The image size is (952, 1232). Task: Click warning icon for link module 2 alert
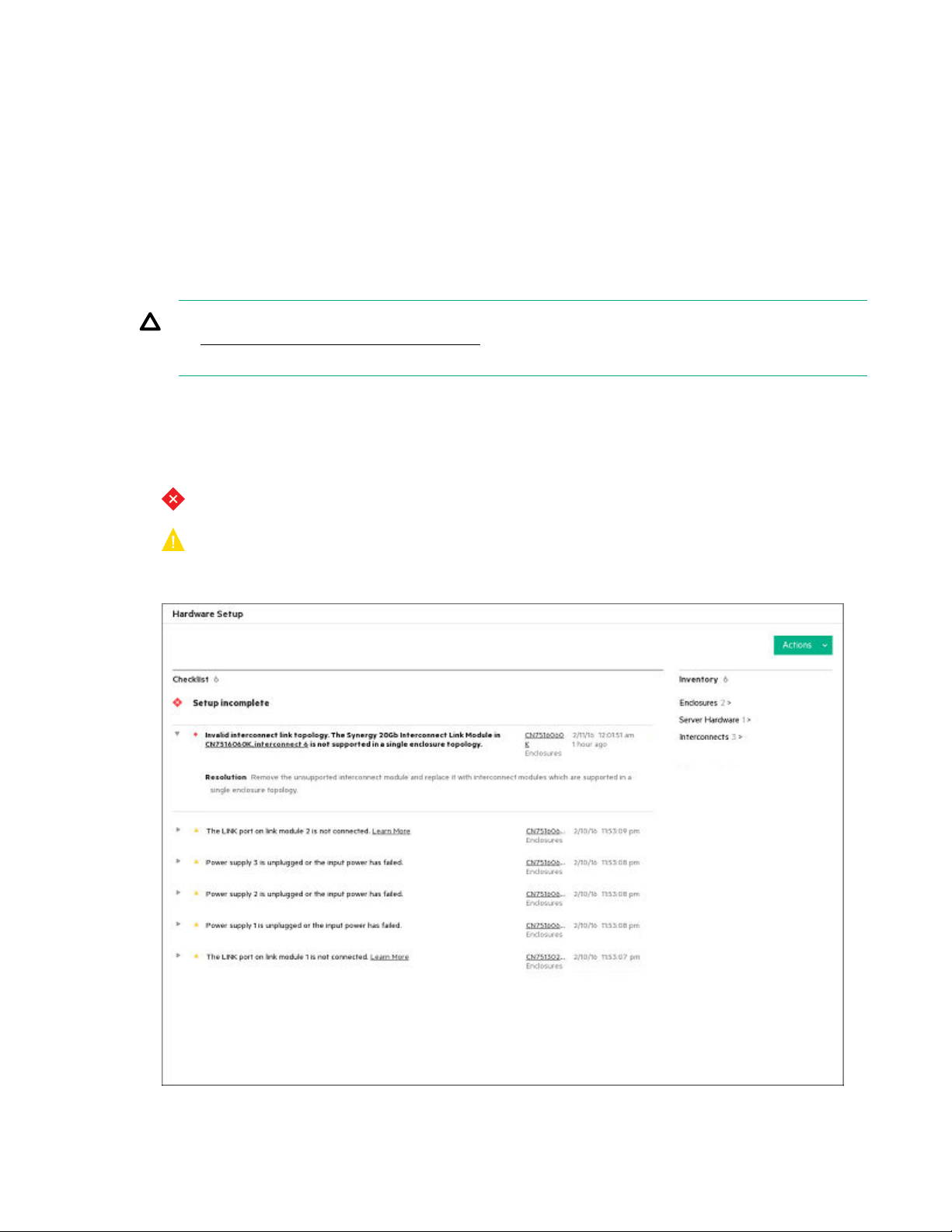coord(196,830)
